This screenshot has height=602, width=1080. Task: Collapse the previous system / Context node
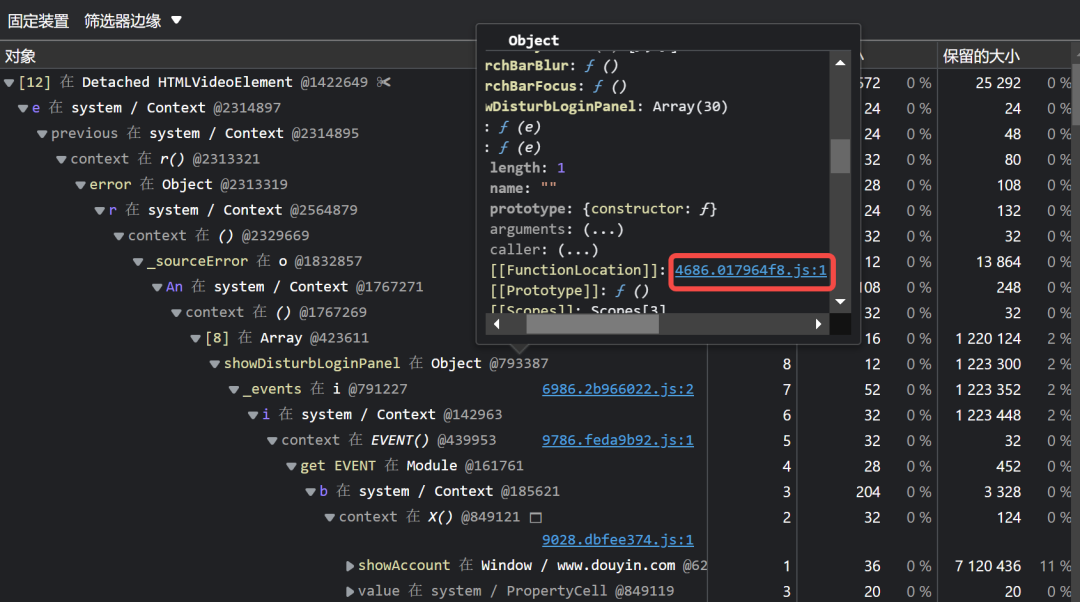(x=42, y=134)
